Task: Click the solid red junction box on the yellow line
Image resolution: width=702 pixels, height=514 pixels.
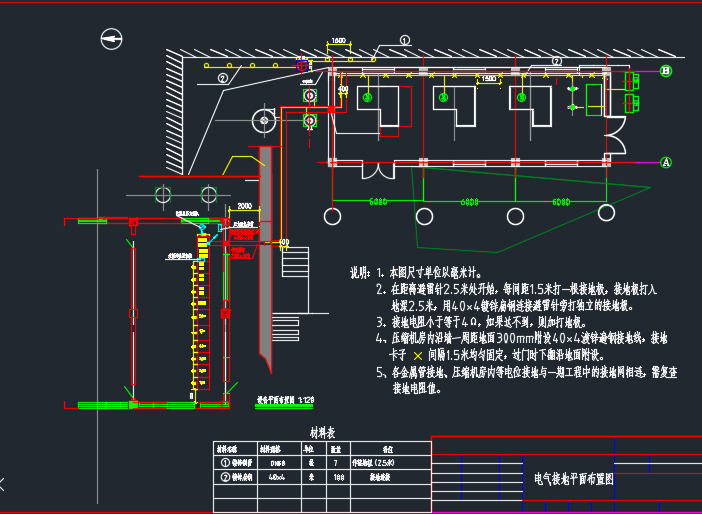Action: click(x=331, y=109)
